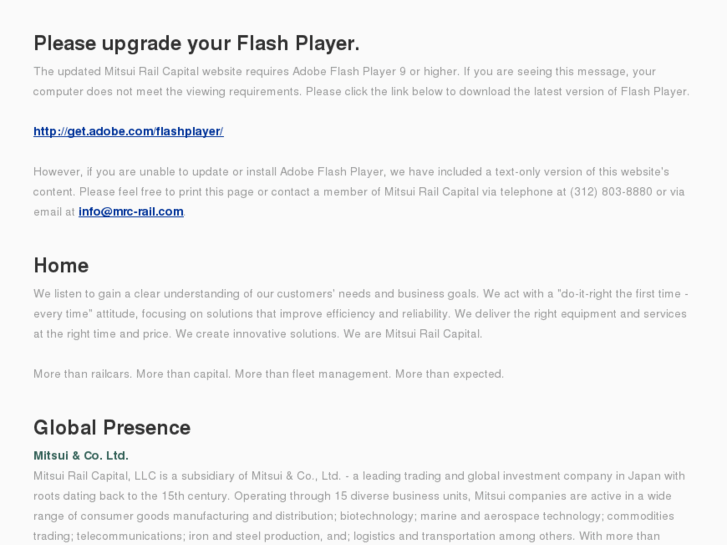Click the 'Home' section heading
This screenshot has height=545, width=727.
pyautogui.click(x=61, y=265)
